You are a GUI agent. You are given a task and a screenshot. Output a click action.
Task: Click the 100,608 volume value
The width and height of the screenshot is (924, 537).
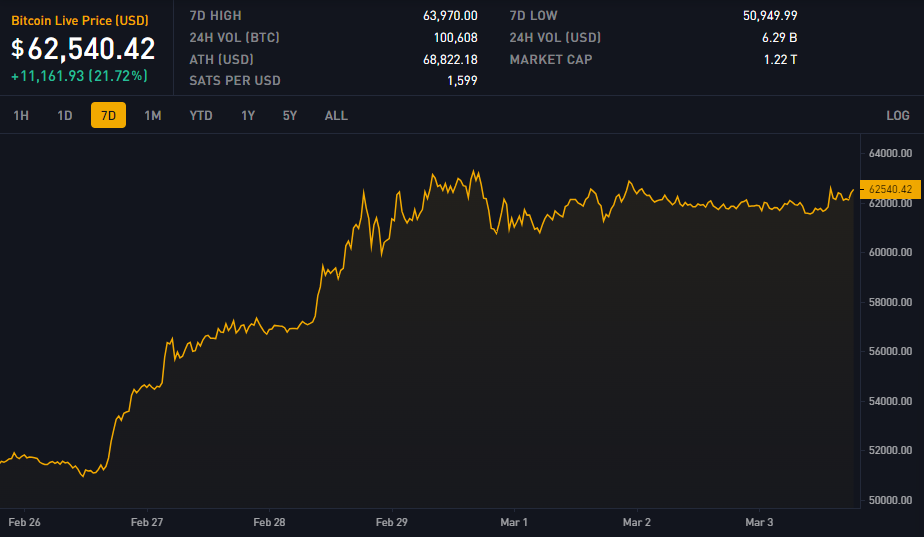click(x=456, y=38)
